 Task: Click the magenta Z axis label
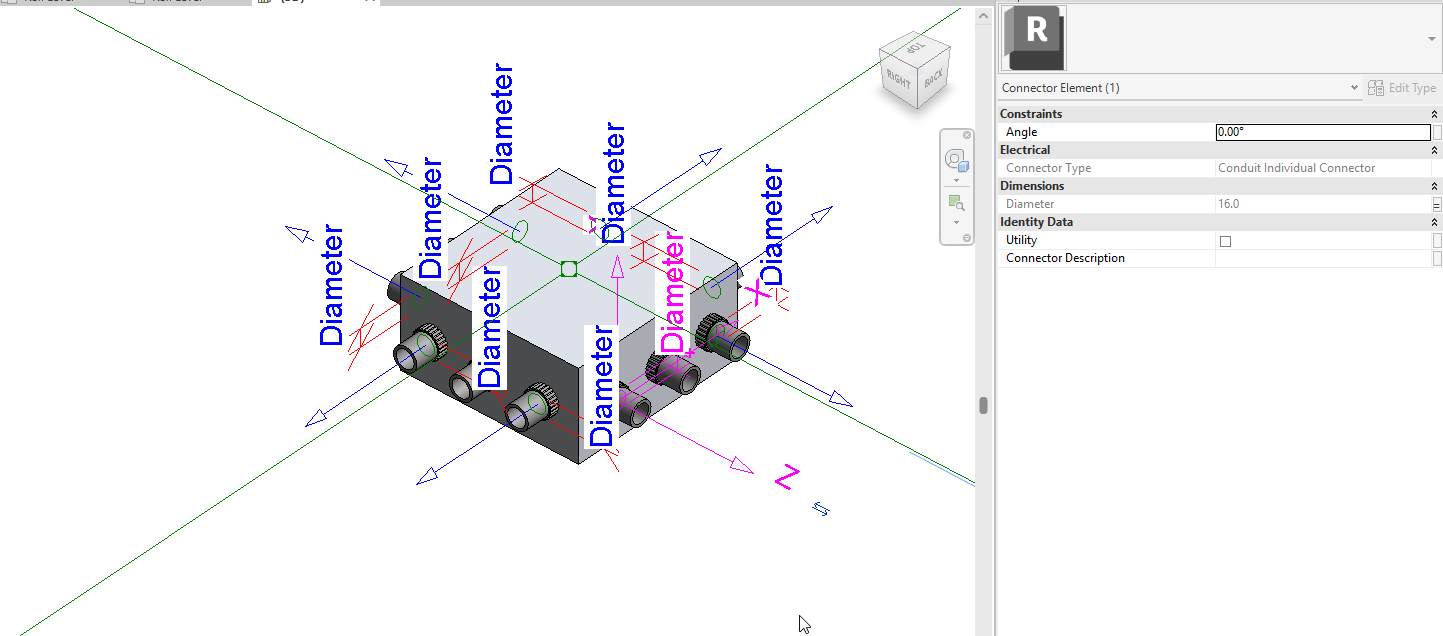click(x=788, y=478)
